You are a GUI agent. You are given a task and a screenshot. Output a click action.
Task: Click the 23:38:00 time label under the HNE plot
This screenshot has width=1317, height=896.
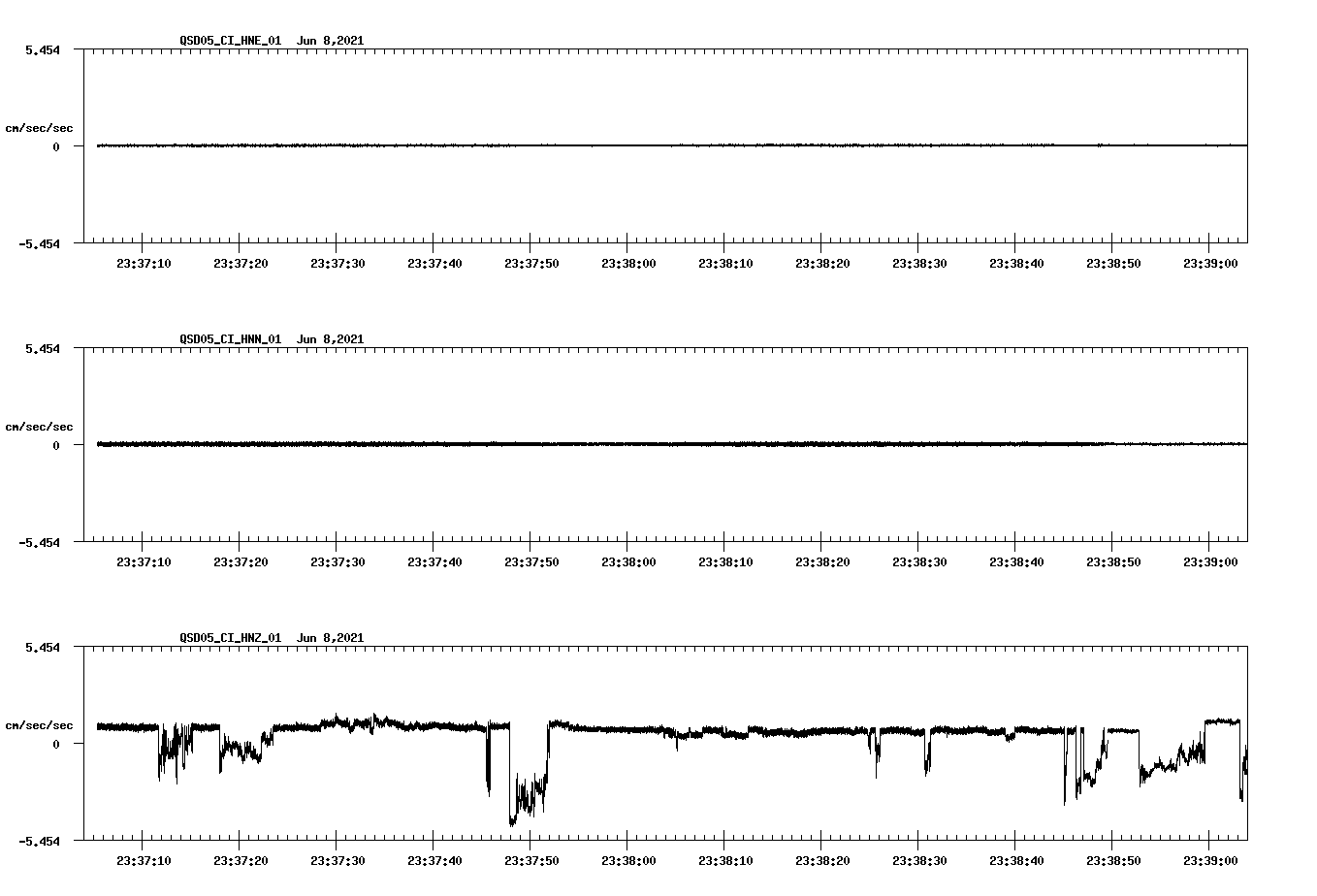click(x=628, y=263)
